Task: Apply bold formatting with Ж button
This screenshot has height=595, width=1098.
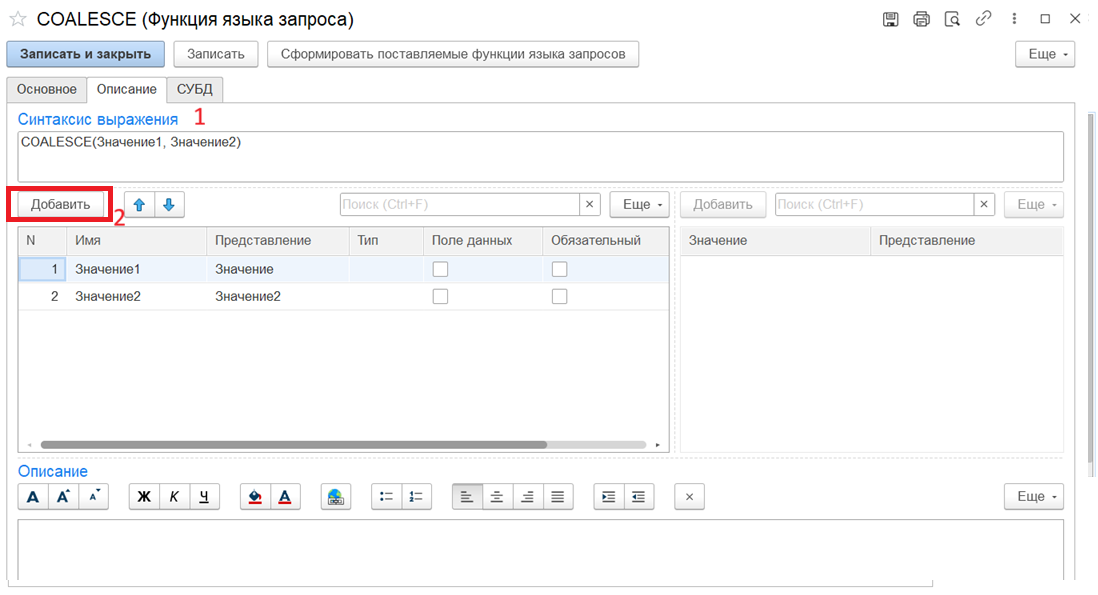Action: (143, 497)
